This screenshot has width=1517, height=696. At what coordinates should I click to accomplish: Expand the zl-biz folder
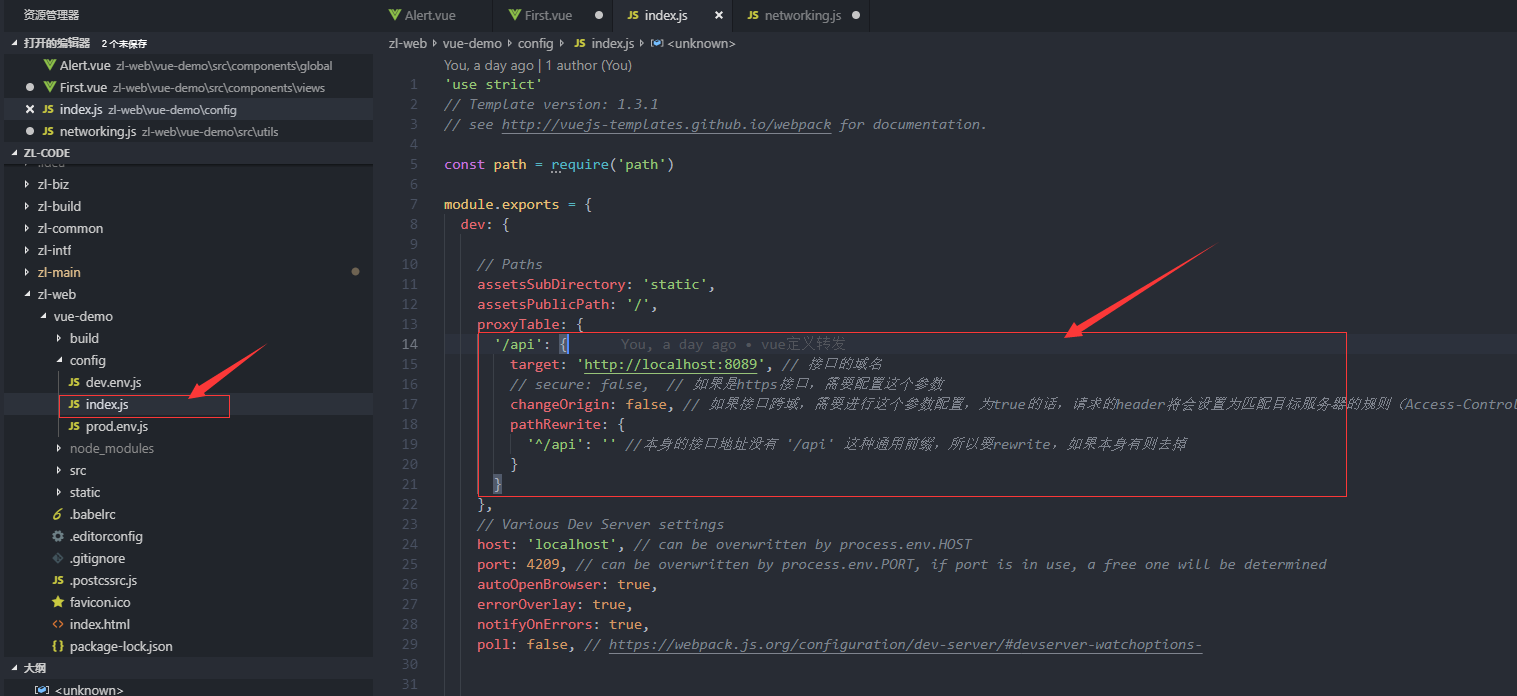(53, 184)
